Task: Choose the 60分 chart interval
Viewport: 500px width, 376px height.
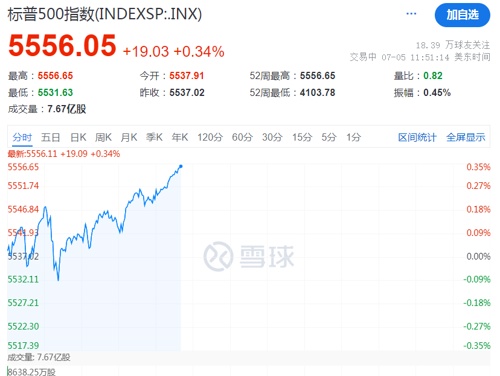Action: pos(242,137)
